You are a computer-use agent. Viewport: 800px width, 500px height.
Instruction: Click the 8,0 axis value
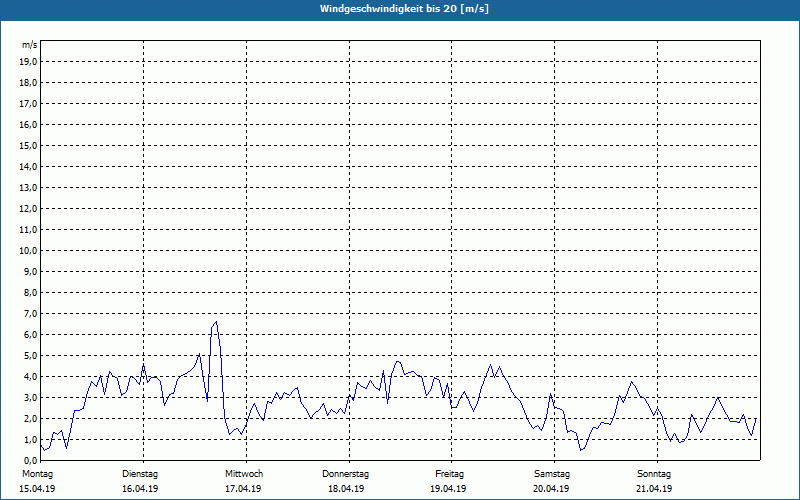[x=31, y=292]
